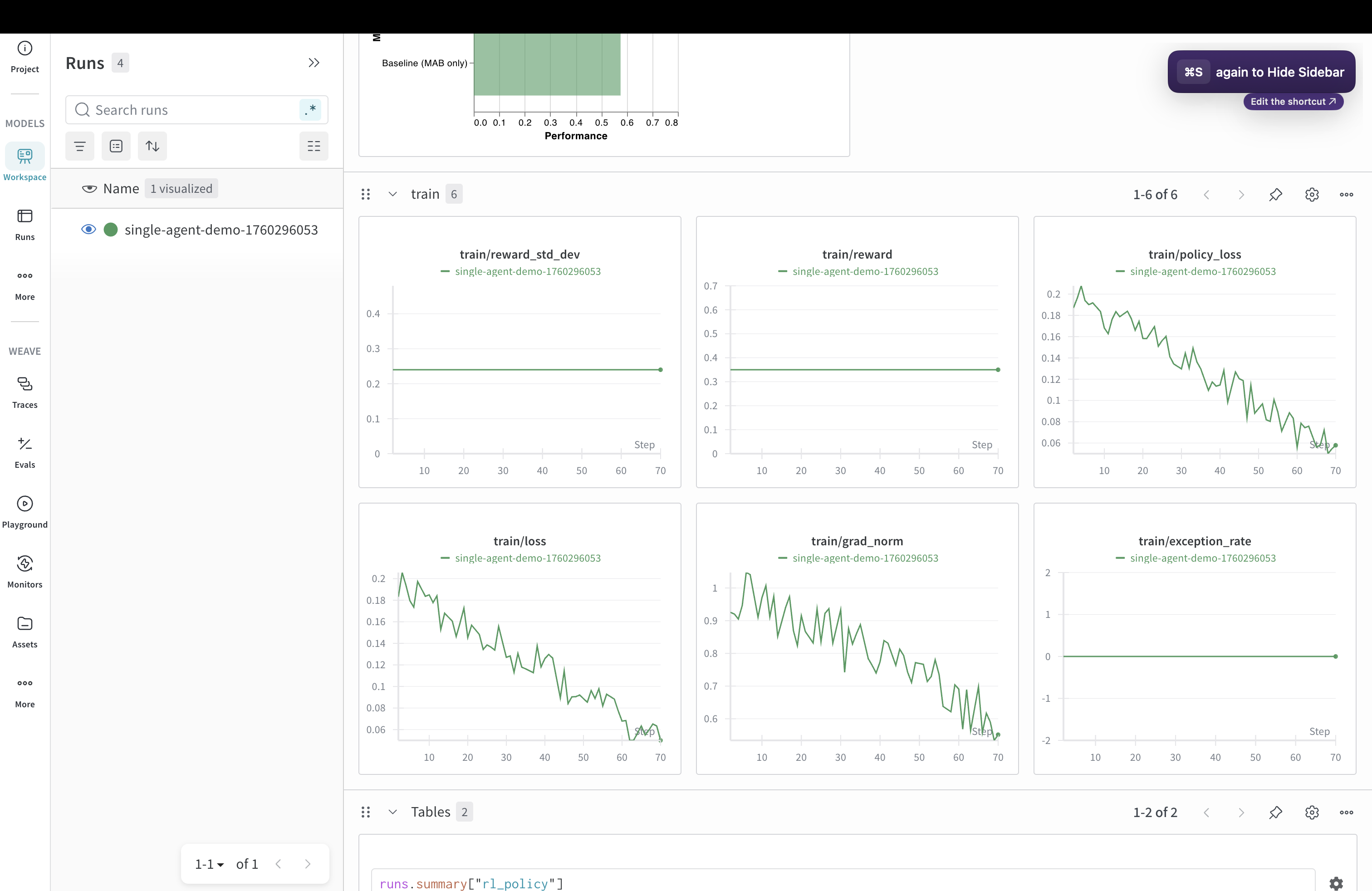Open the Project overview tab
The image size is (1372, 891).
click(x=25, y=56)
